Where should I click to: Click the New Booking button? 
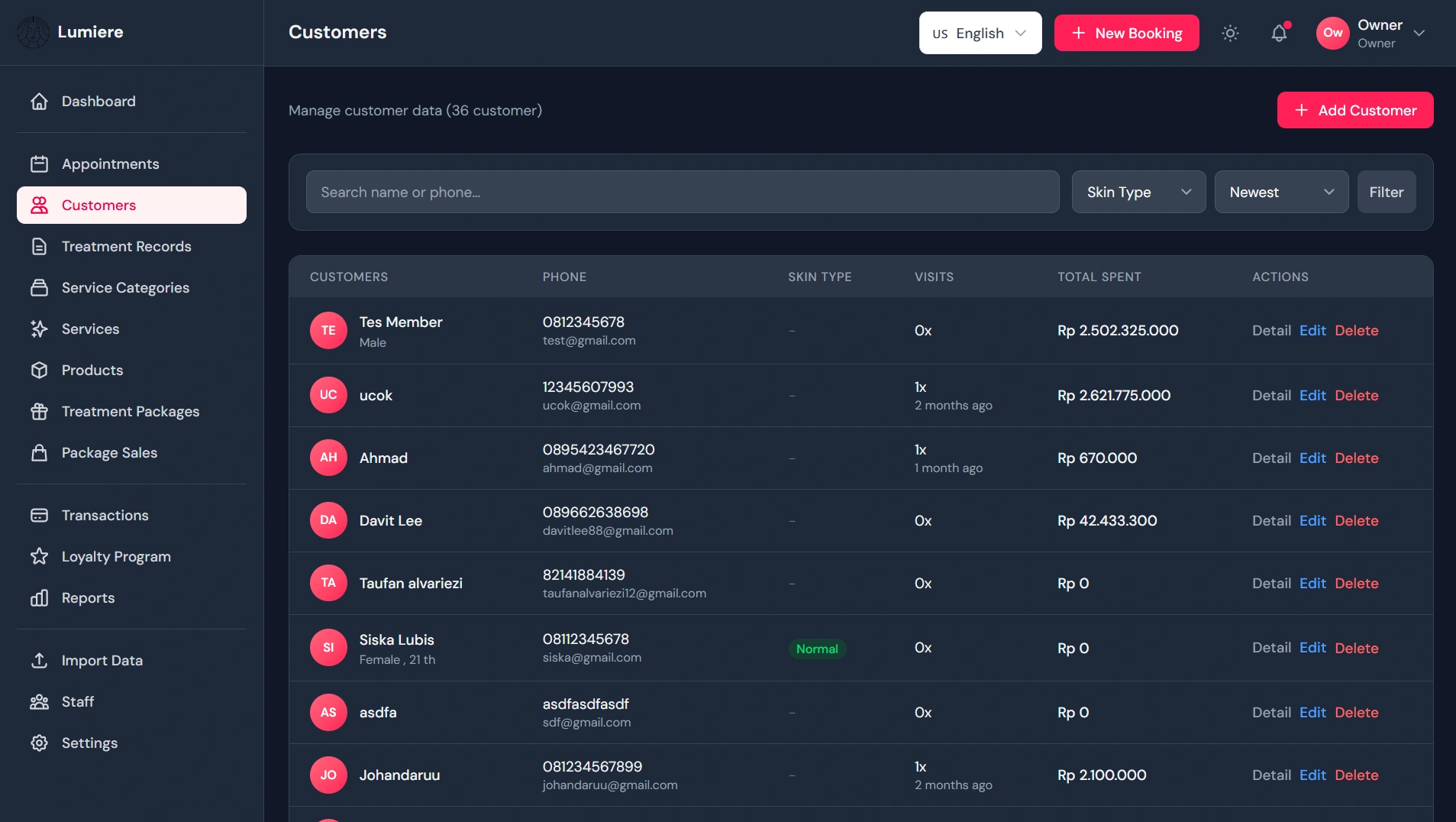[x=1127, y=33]
